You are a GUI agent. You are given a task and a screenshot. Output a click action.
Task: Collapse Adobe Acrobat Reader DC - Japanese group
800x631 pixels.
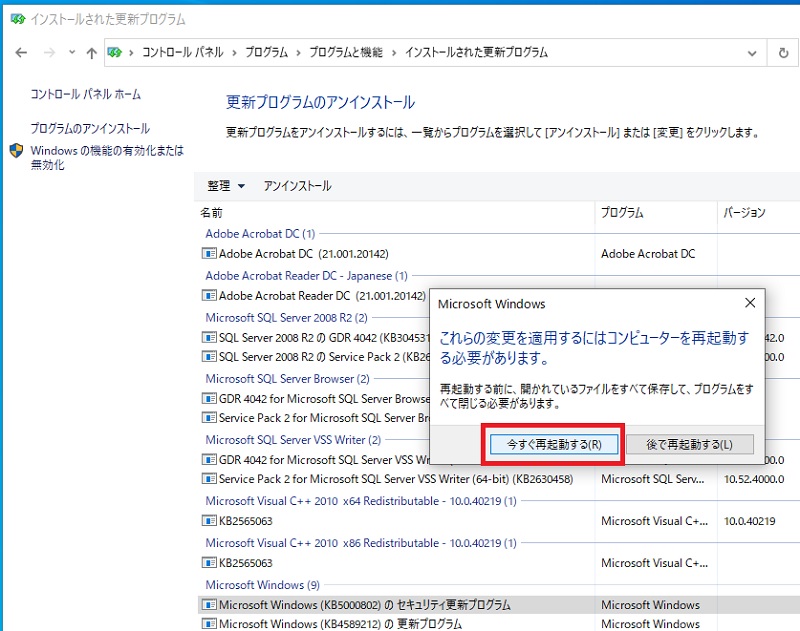click(307, 276)
